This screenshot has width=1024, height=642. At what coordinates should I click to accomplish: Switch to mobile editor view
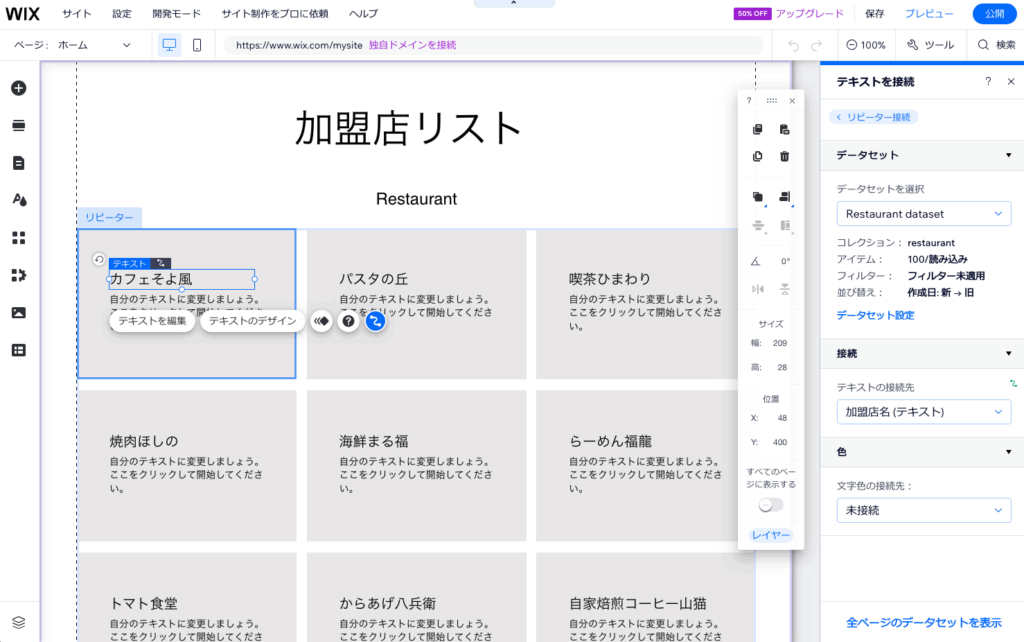[196, 45]
